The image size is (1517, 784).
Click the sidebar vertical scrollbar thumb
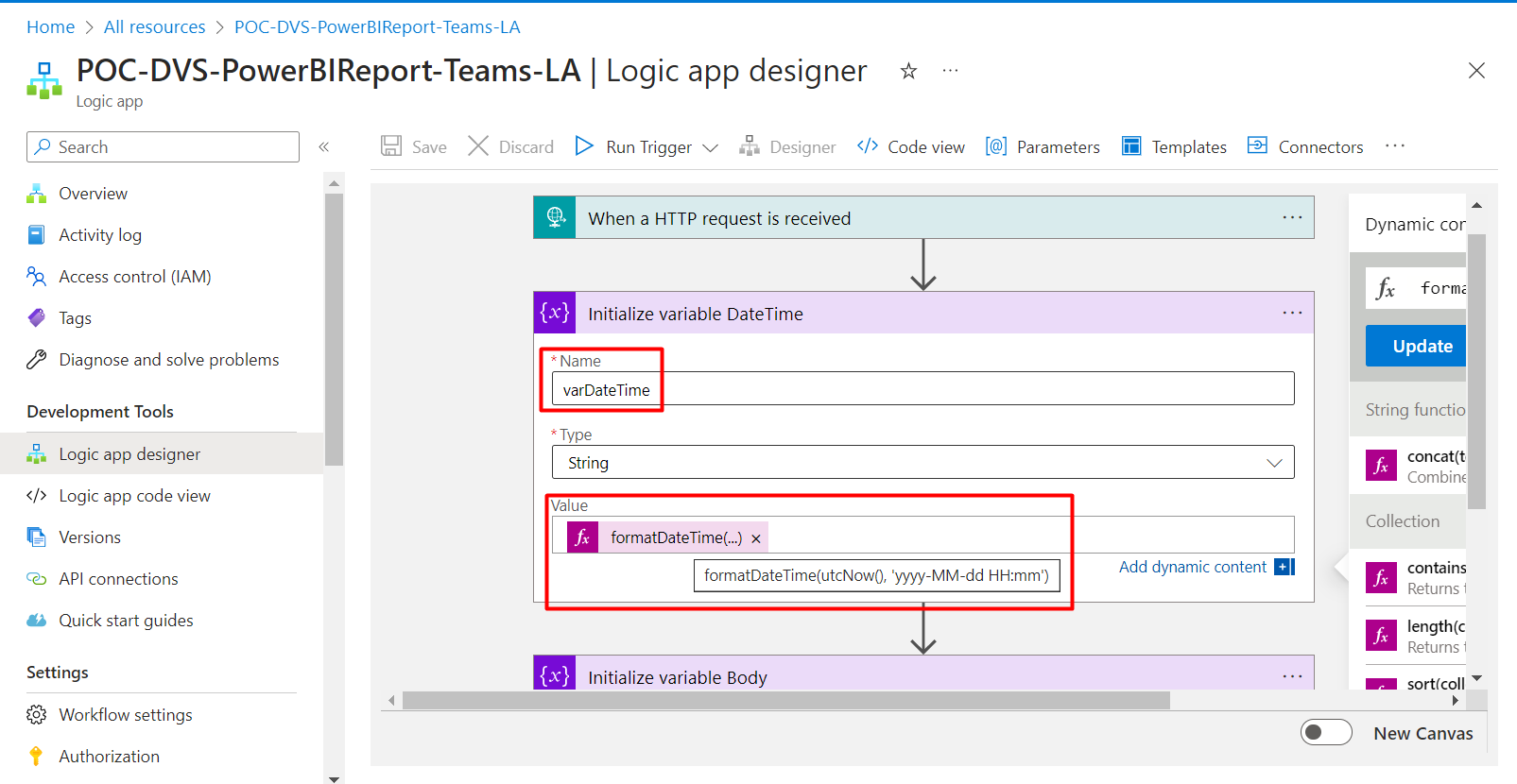pos(334,329)
